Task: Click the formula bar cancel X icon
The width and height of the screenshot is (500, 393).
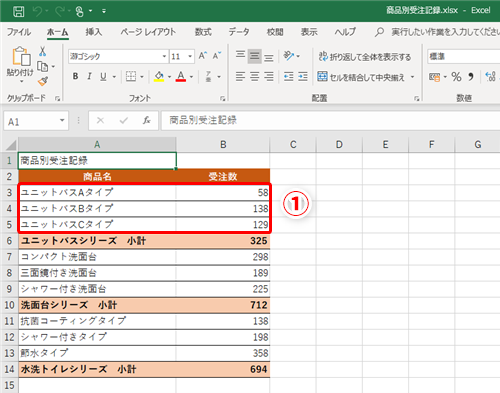Action: [100, 120]
